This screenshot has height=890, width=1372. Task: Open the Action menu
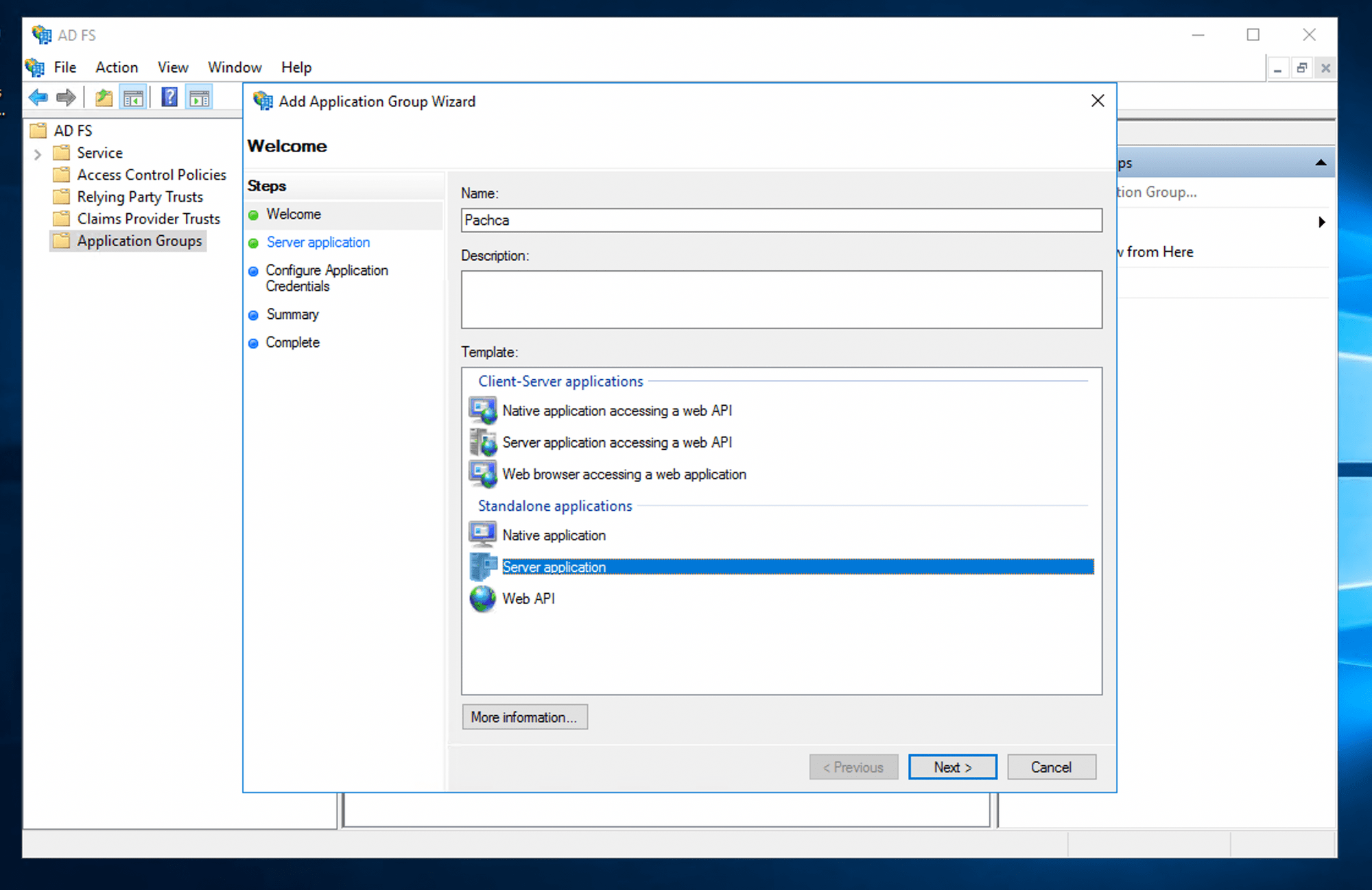(117, 67)
